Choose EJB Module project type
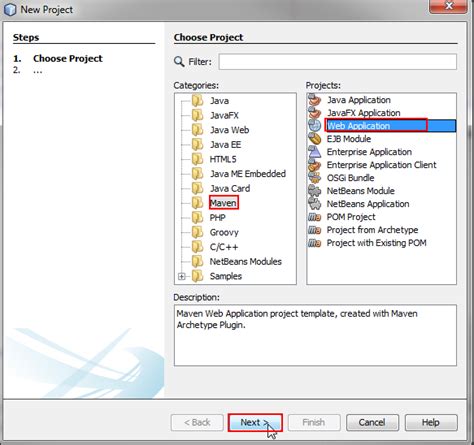 click(x=349, y=139)
